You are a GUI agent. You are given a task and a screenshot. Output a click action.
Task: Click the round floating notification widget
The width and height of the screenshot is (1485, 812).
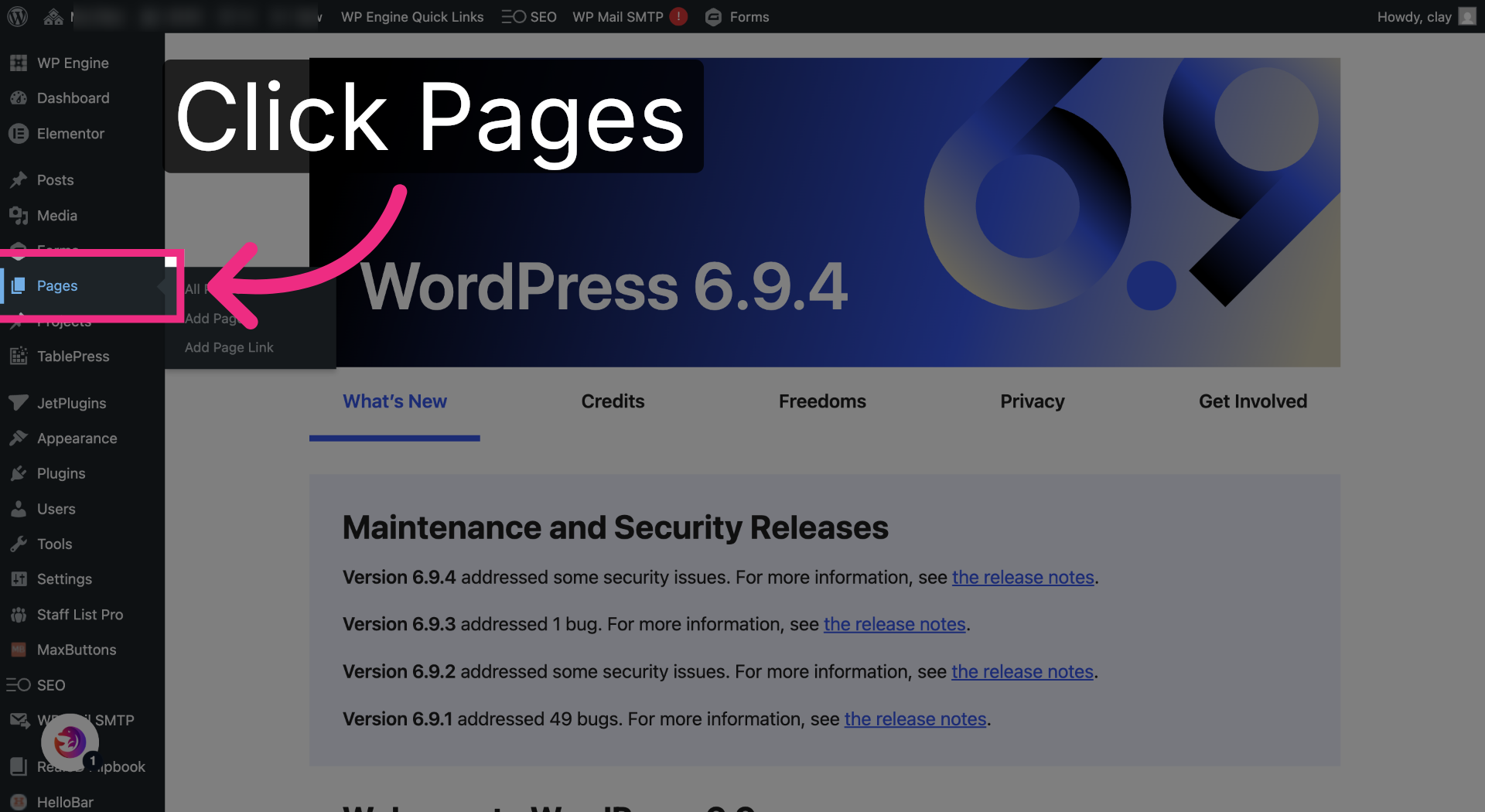tap(70, 742)
